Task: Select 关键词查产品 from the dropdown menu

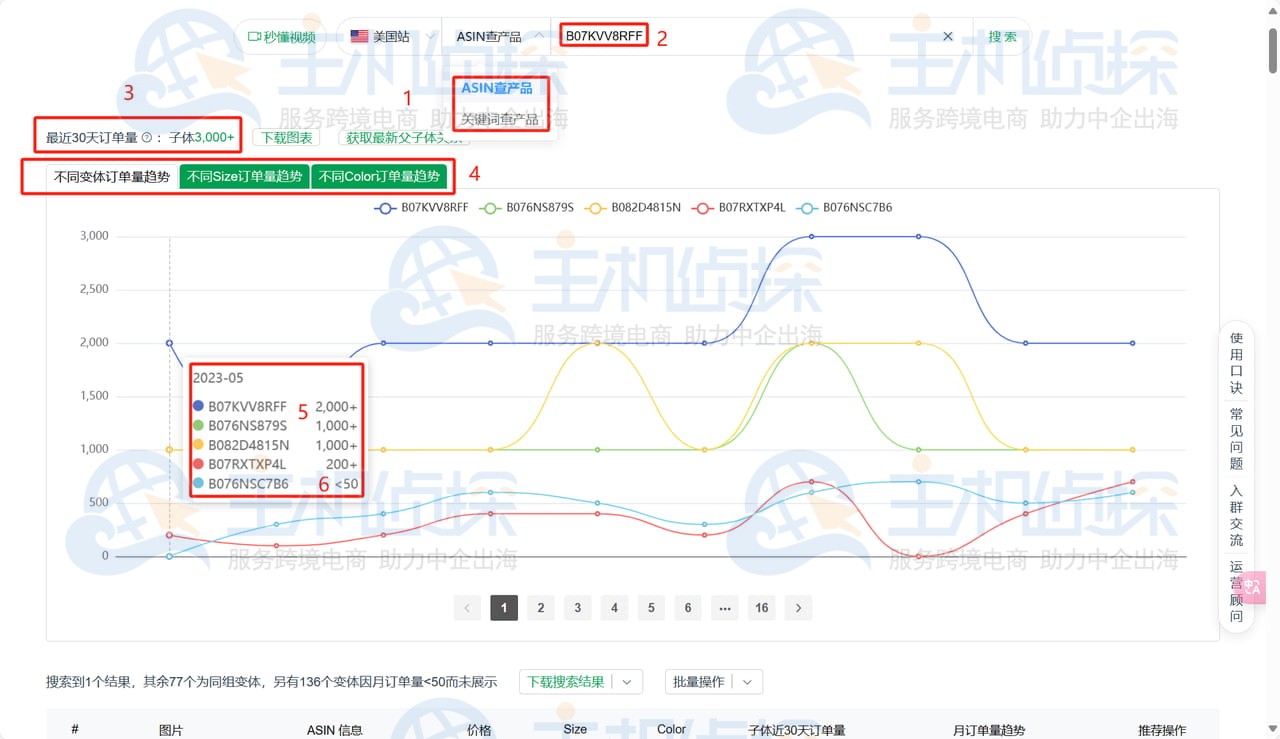Action: coord(500,117)
